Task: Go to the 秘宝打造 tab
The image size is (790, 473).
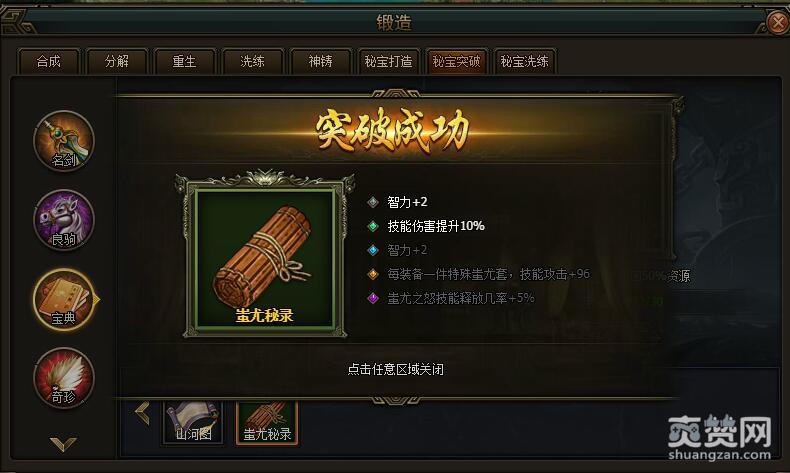Action: [x=388, y=61]
